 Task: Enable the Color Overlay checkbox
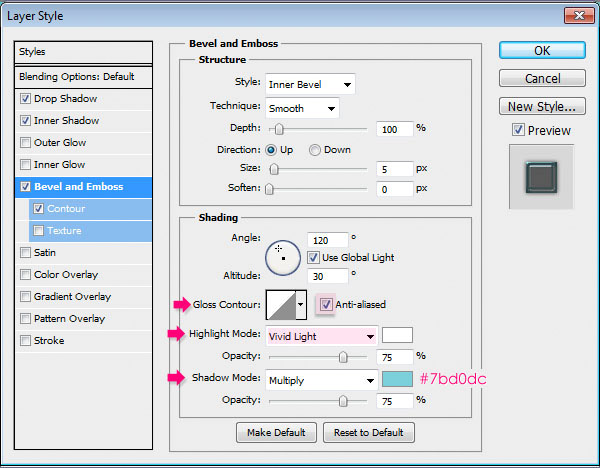tap(25, 275)
